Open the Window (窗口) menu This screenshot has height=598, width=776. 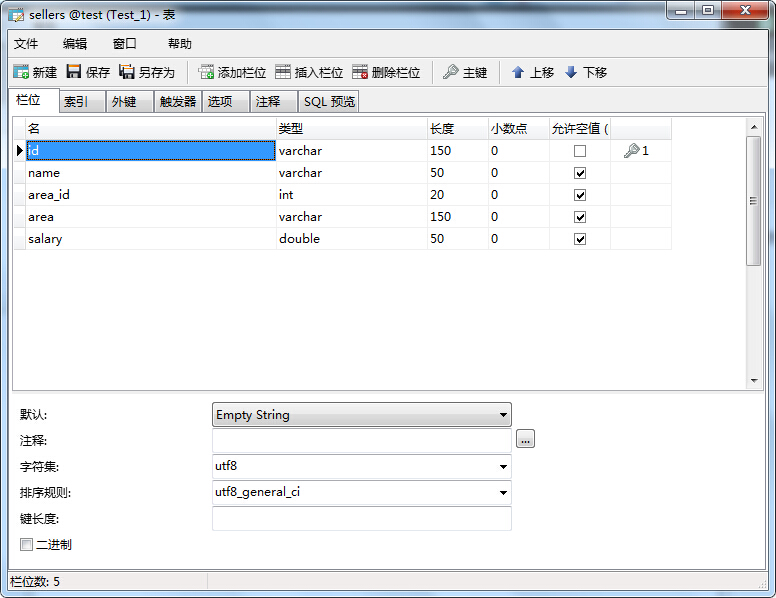click(124, 44)
